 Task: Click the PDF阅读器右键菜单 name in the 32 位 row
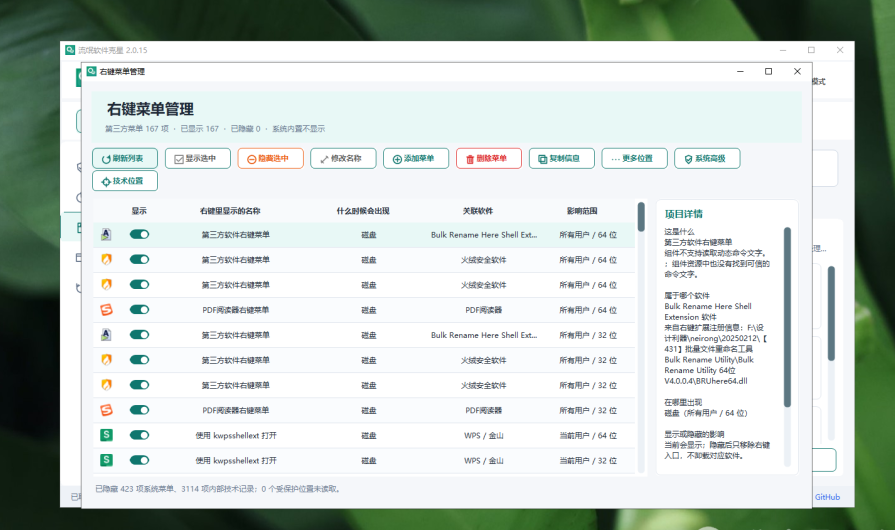point(236,410)
